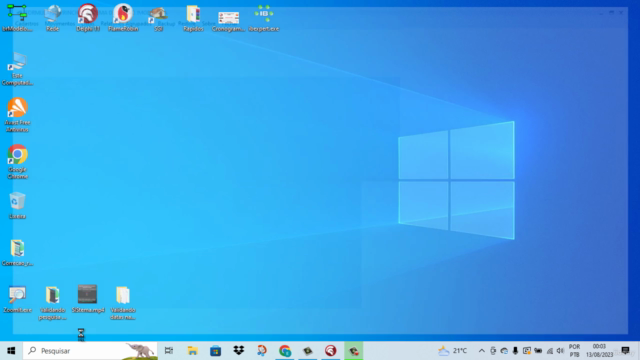Open the Validando pesquisa folder
The width and height of the screenshot is (640, 360).
[53, 303]
